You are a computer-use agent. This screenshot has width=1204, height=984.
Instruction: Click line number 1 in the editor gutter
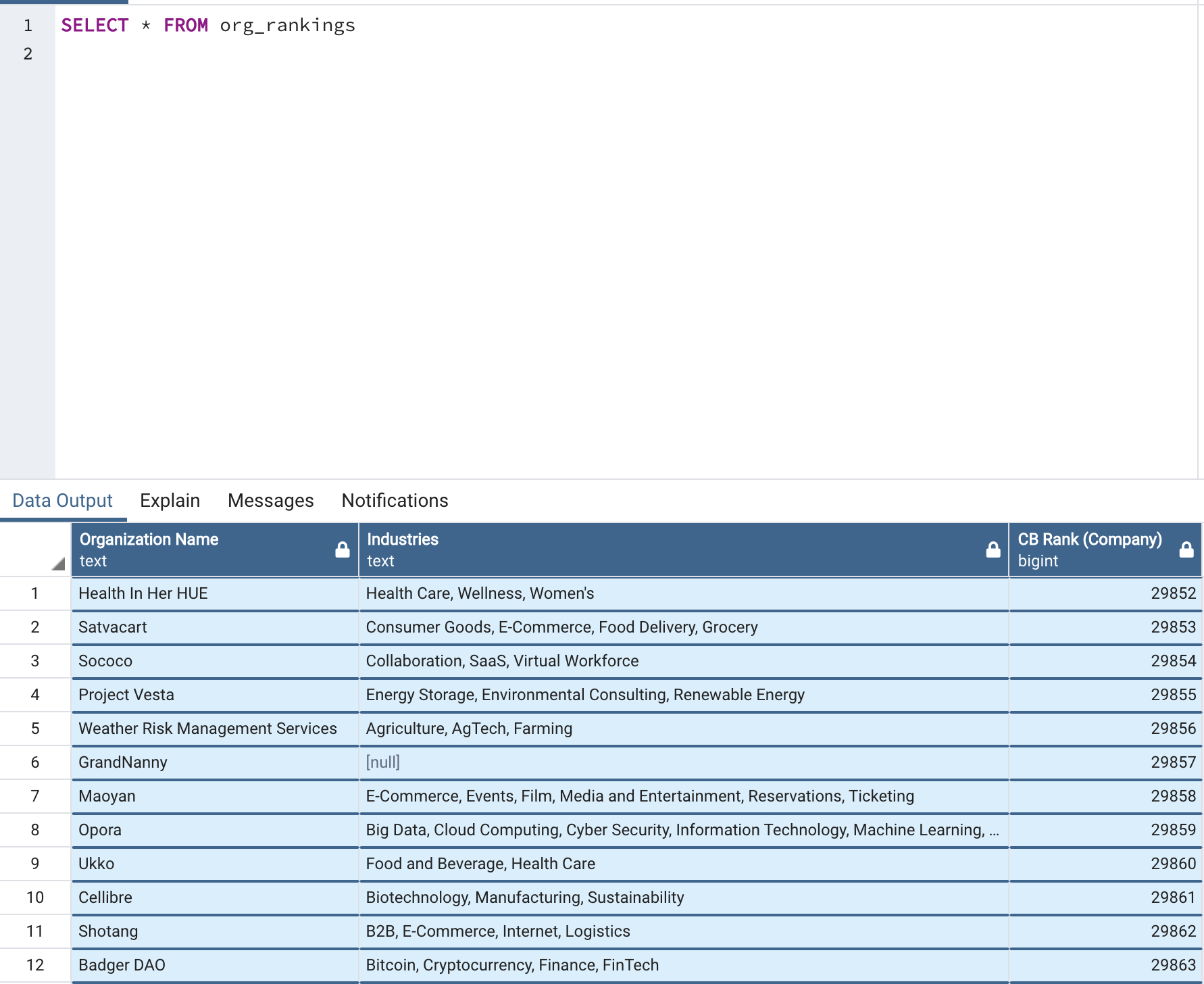[x=28, y=25]
